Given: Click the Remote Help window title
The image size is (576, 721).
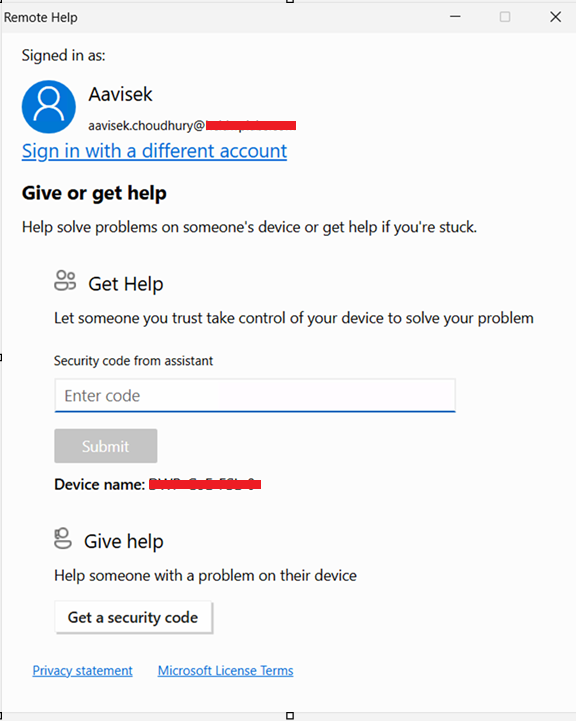Looking at the screenshot, I should coord(40,17).
